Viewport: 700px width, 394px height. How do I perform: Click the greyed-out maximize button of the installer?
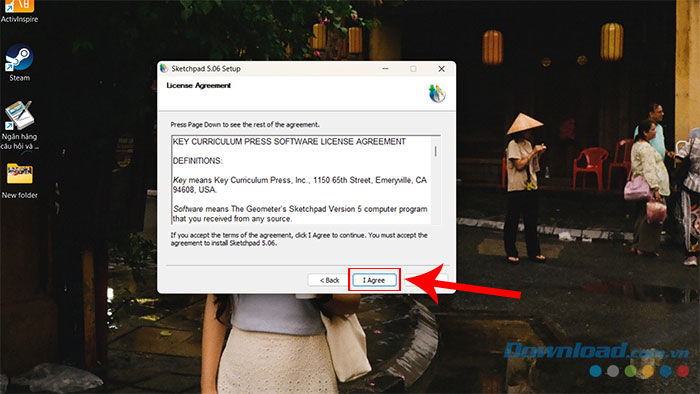click(x=413, y=69)
